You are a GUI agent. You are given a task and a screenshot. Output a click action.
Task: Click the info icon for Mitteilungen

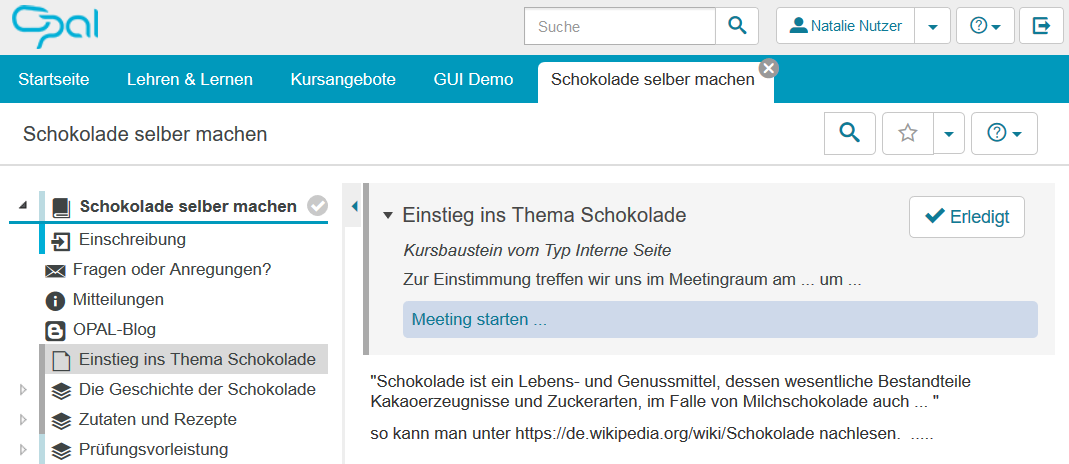click(55, 300)
